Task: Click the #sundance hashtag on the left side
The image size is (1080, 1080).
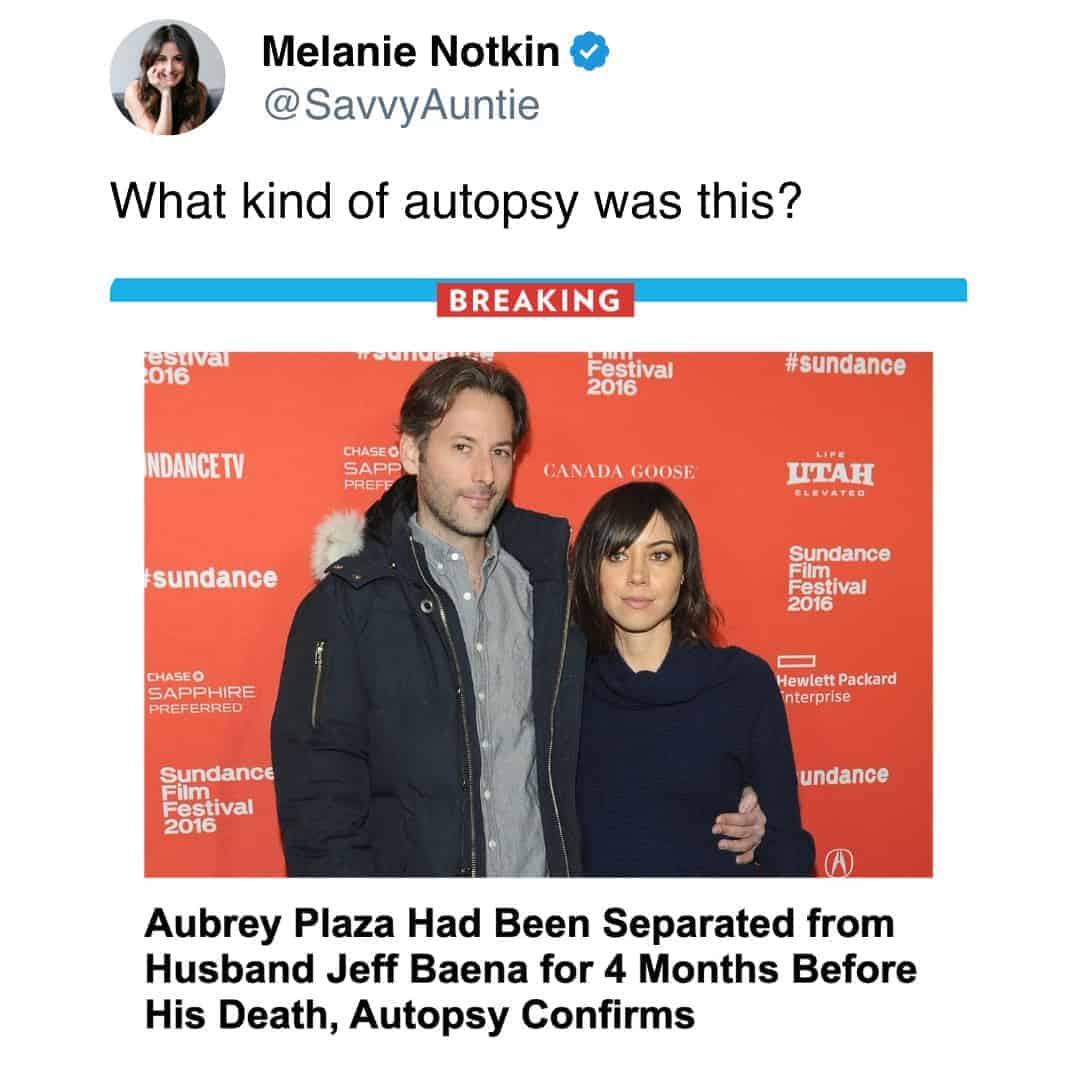Action: click(211, 578)
